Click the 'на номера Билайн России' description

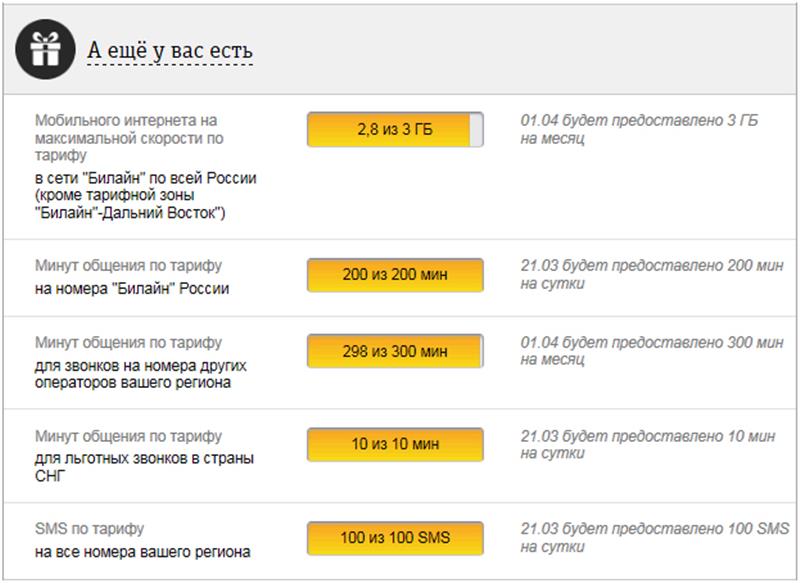tap(132, 289)
